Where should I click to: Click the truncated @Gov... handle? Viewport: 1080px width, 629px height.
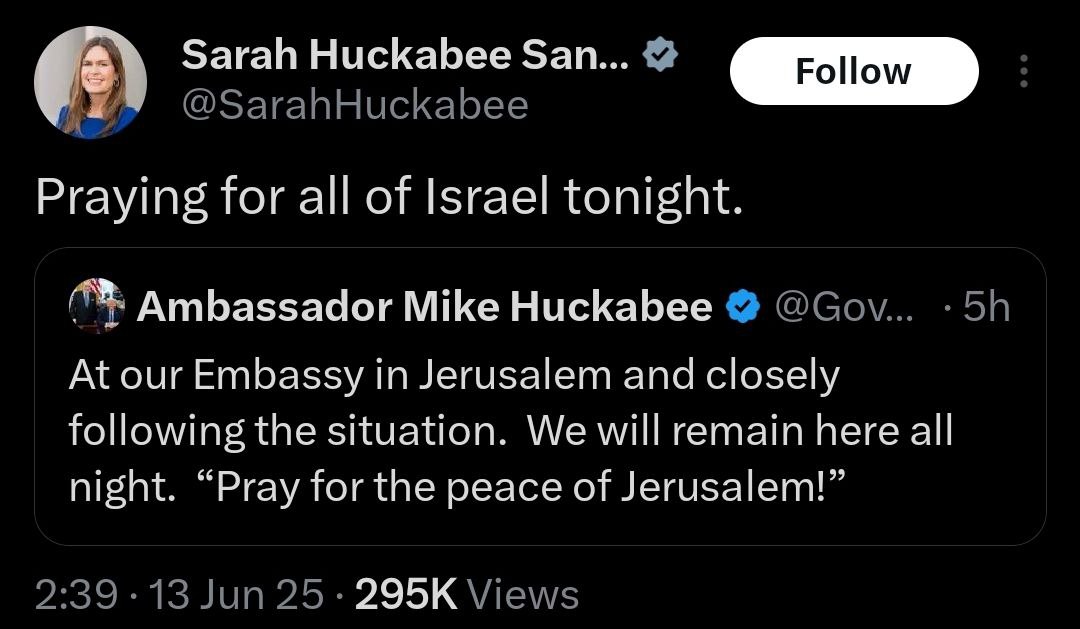tap(843, 307)
